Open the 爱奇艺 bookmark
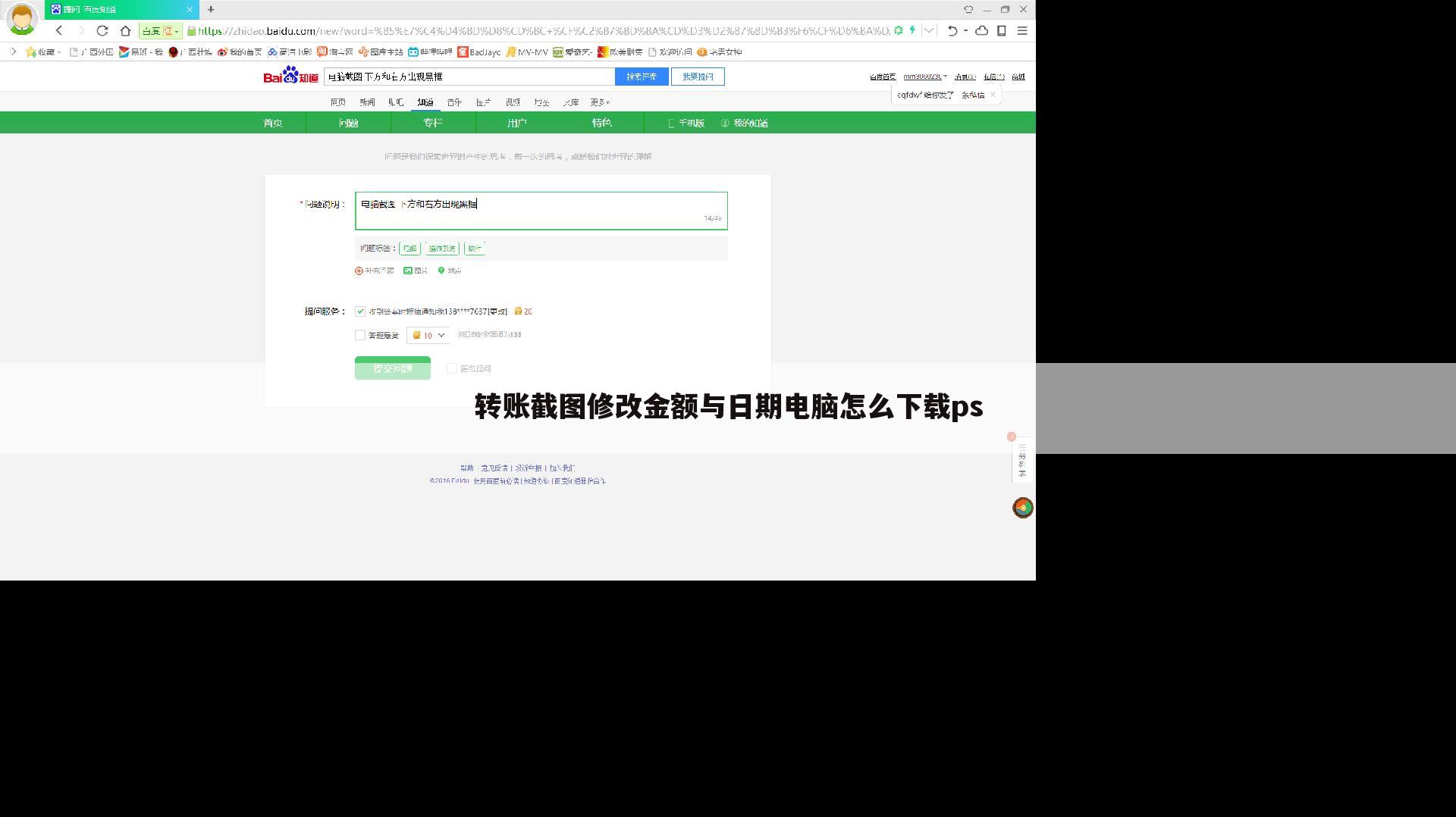 click(573, 52)
